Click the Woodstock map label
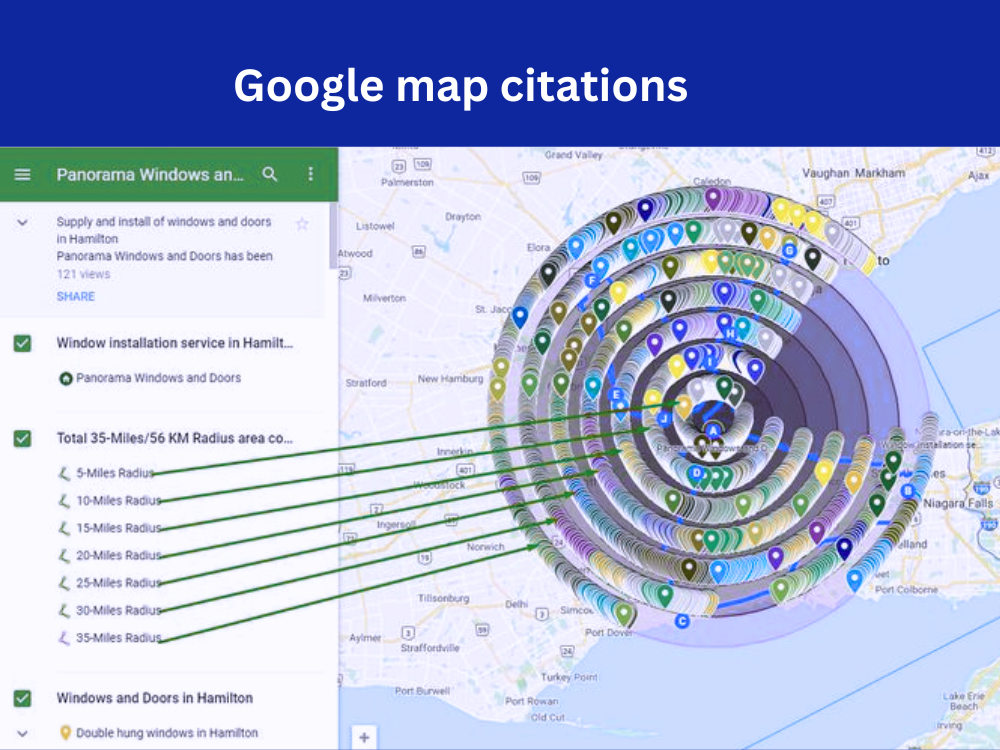Viewport: 1000px width, 750px height. click(x=439, y=485)
